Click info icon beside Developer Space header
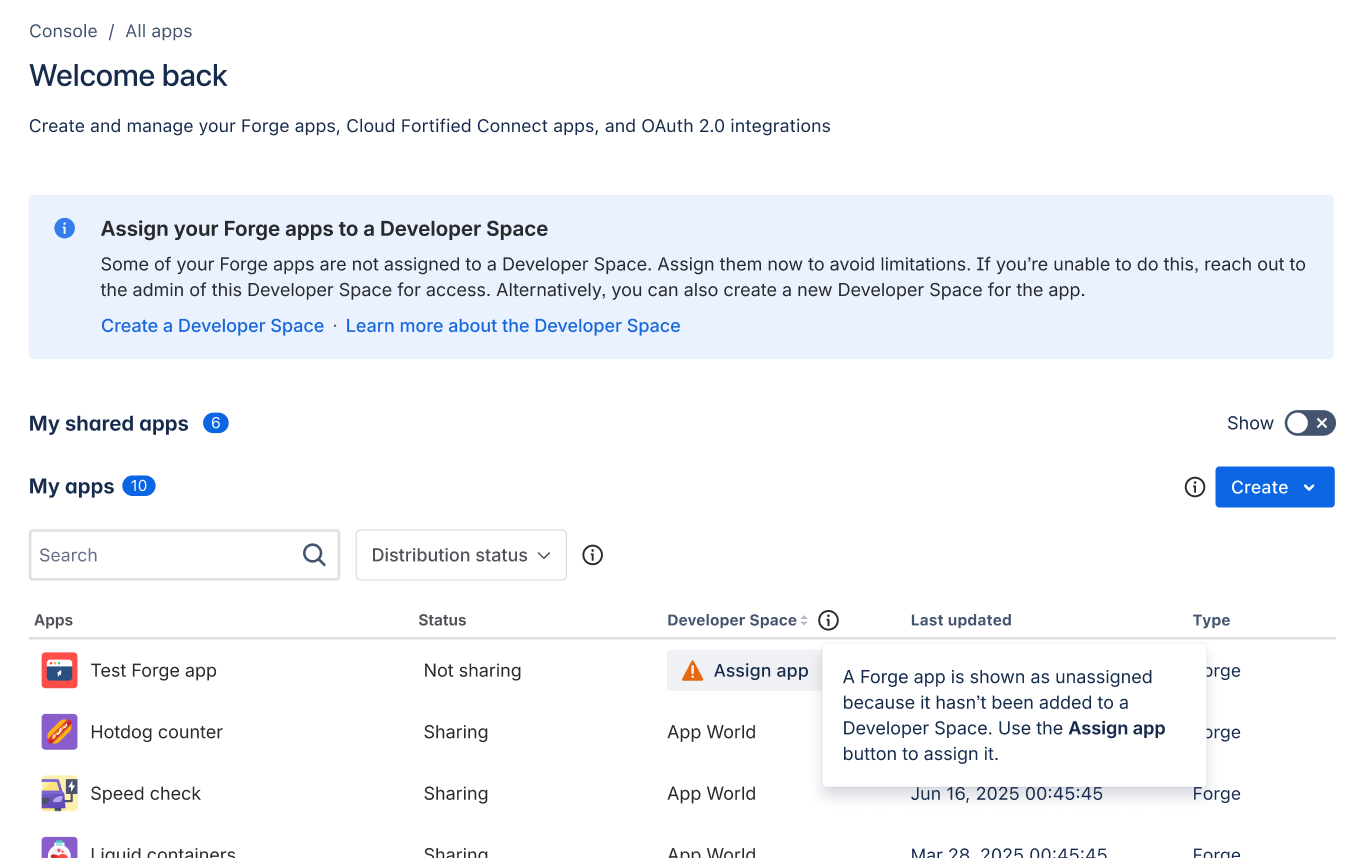 (x=828, y=620)
